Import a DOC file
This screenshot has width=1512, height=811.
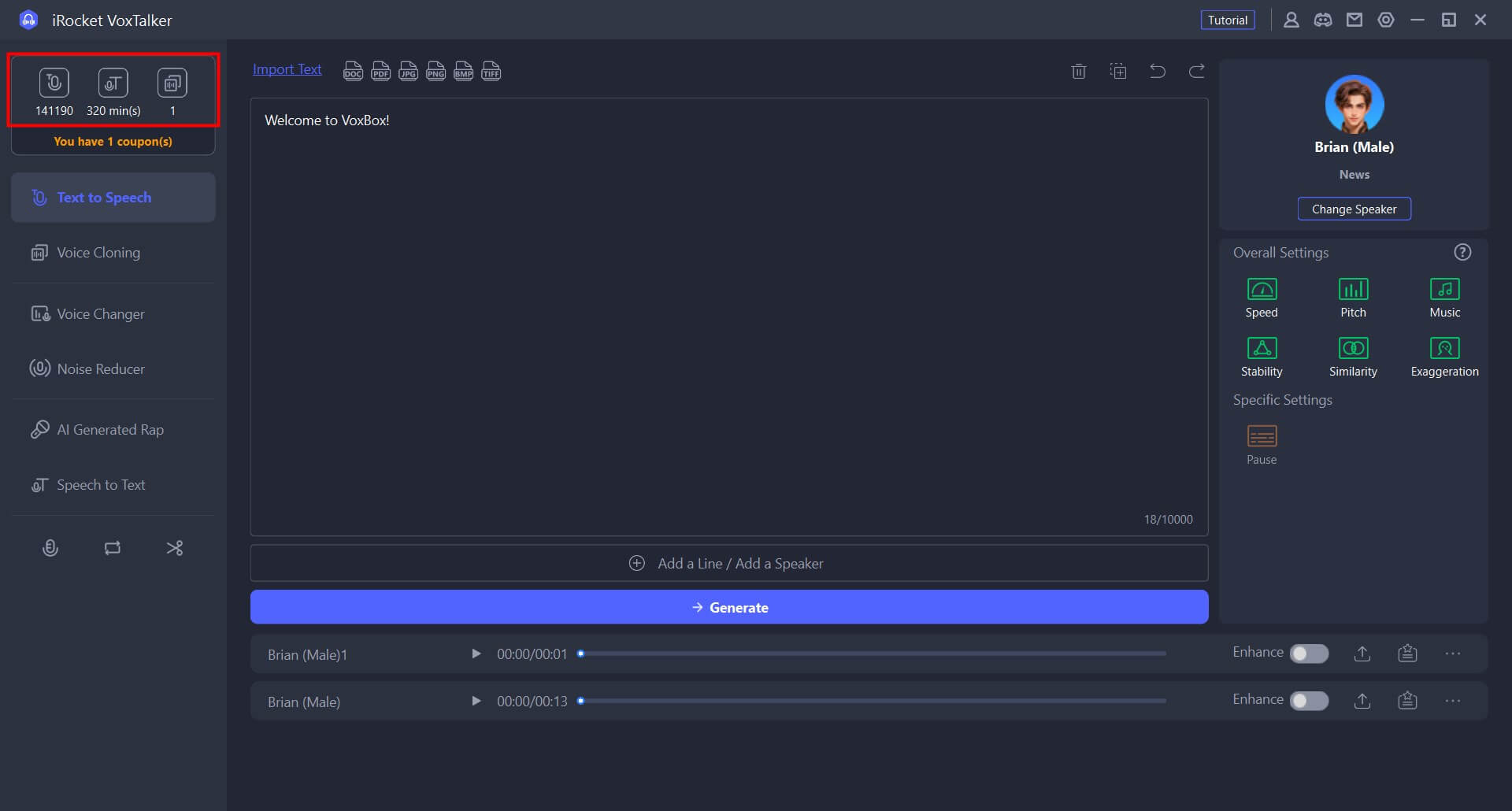353,72
